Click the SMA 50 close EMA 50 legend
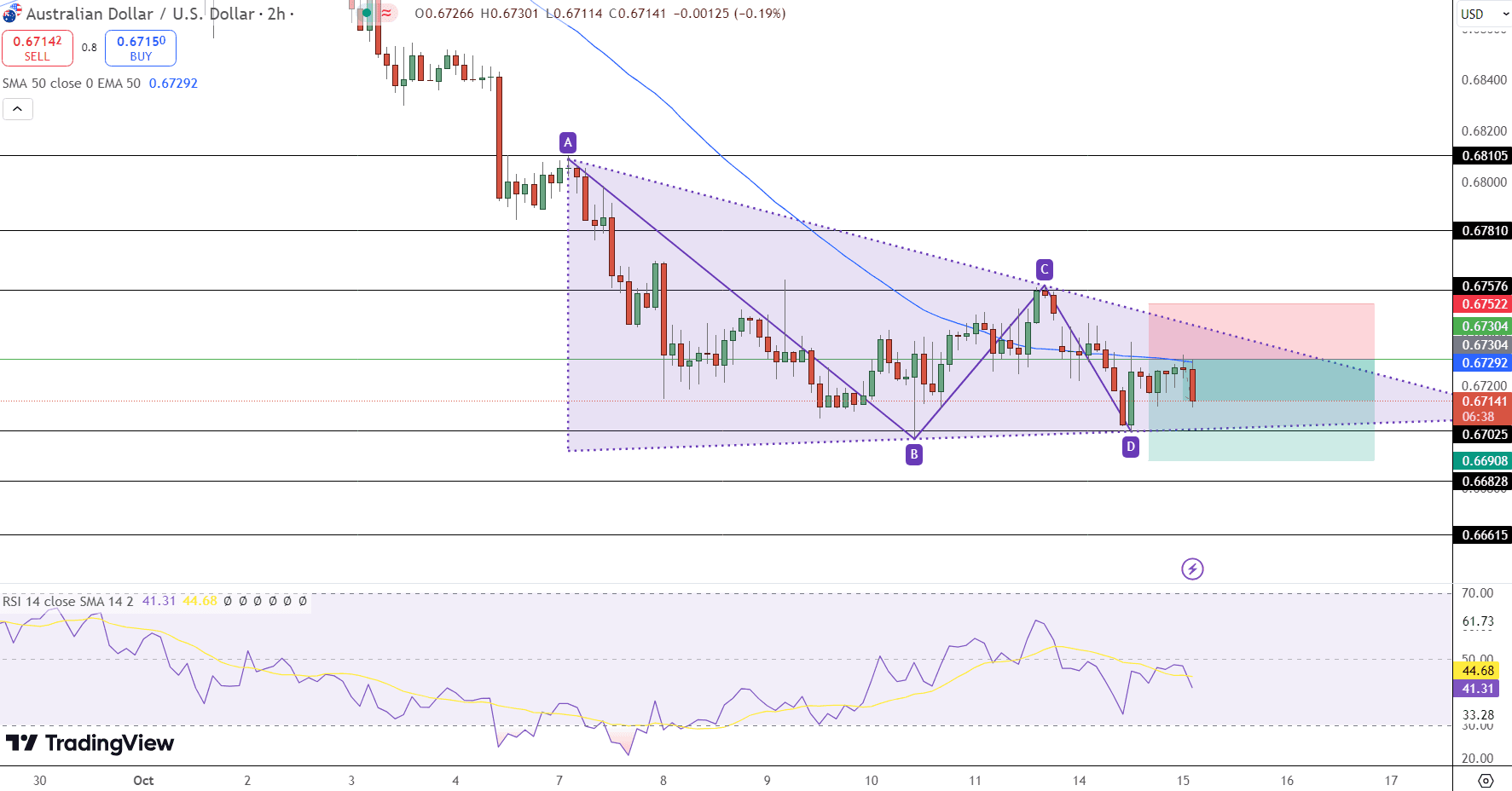This screenshot has height=791, width=1512. pos(72,84)
